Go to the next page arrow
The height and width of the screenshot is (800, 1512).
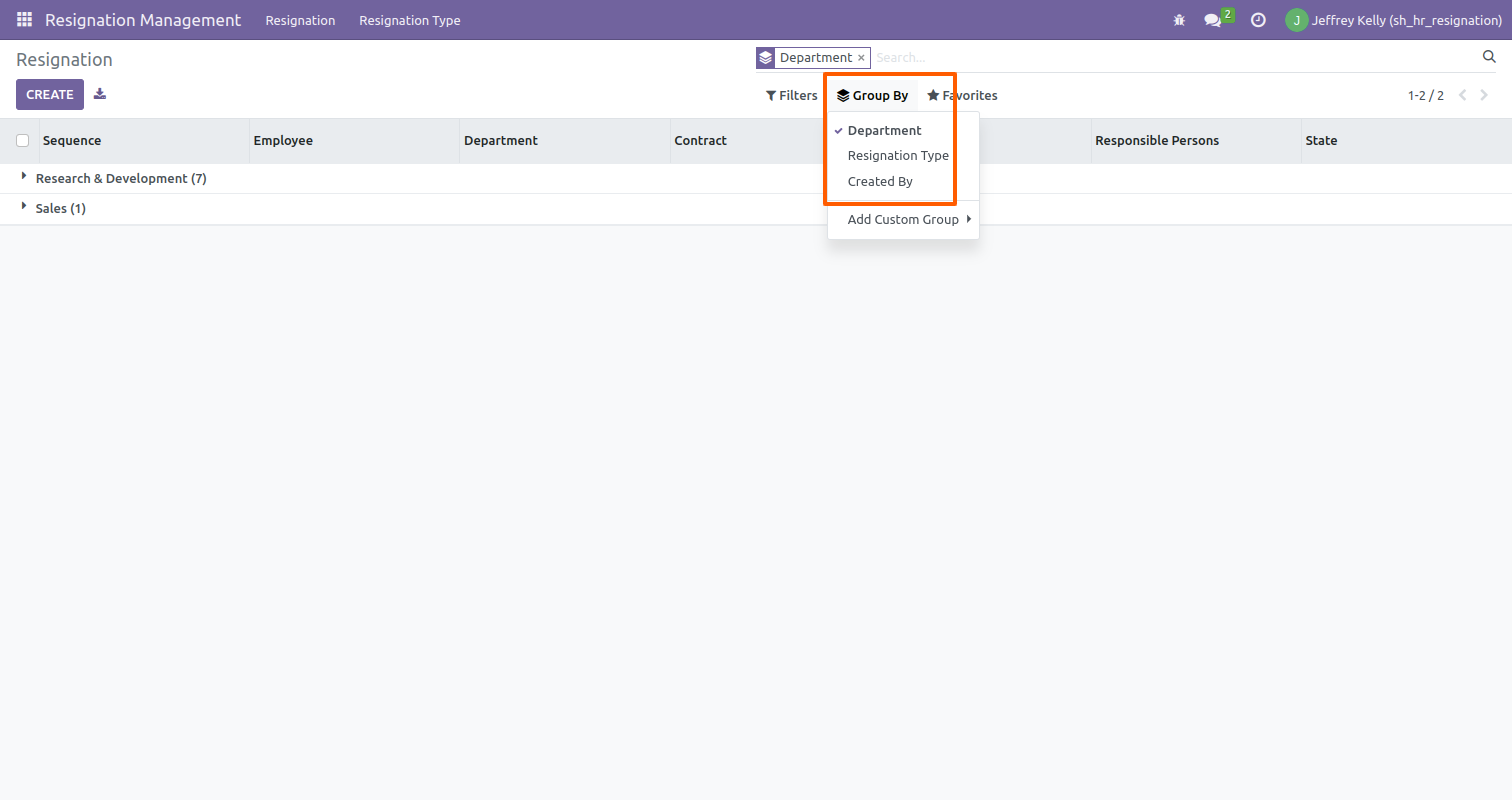pos(1484,95)
